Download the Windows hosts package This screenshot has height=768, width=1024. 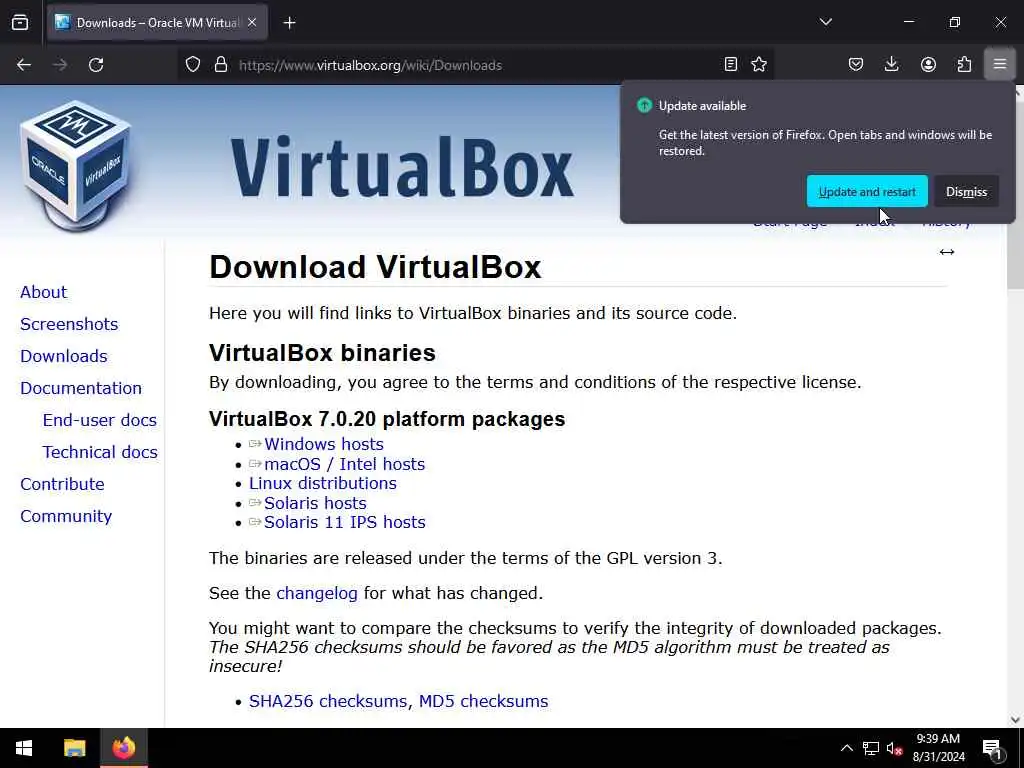point(323,444)
